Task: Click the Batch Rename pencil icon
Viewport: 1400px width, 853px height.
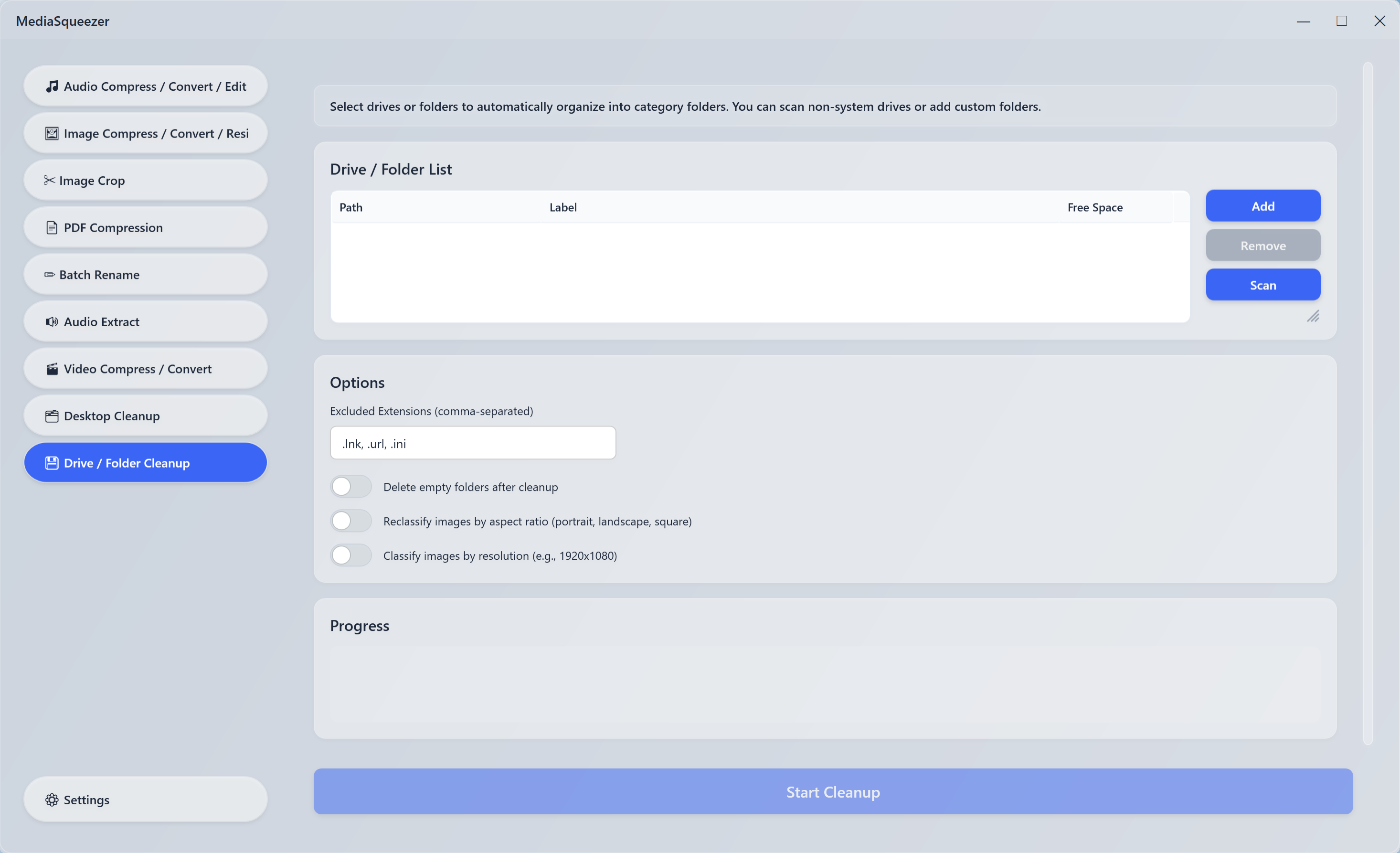Action: [50, 275]
